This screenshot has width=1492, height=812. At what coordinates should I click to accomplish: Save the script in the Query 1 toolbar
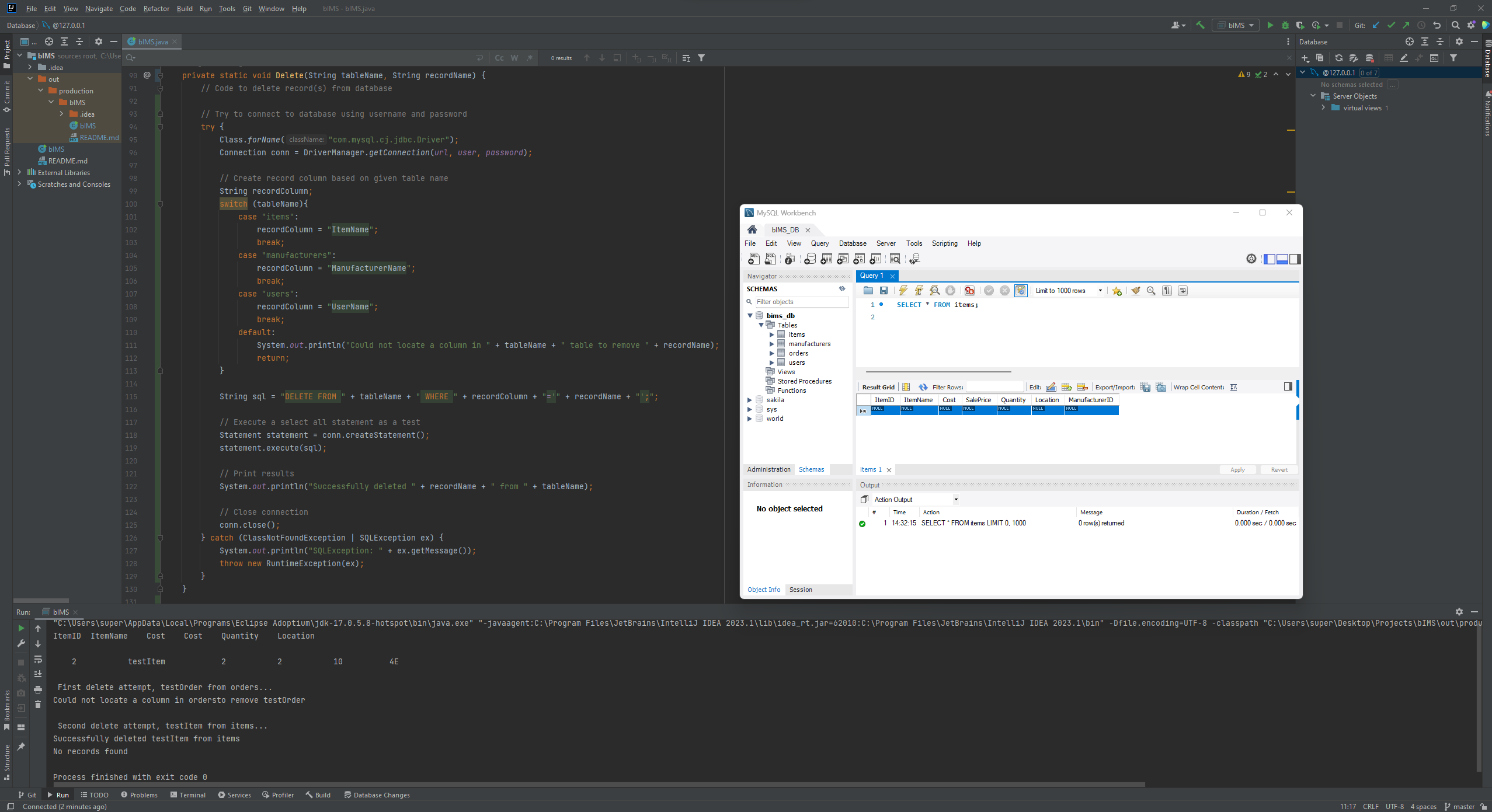tap(885, 290)
